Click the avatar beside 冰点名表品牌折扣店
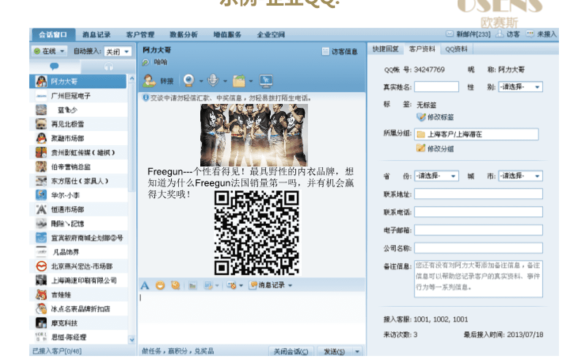 pos(41,309)
